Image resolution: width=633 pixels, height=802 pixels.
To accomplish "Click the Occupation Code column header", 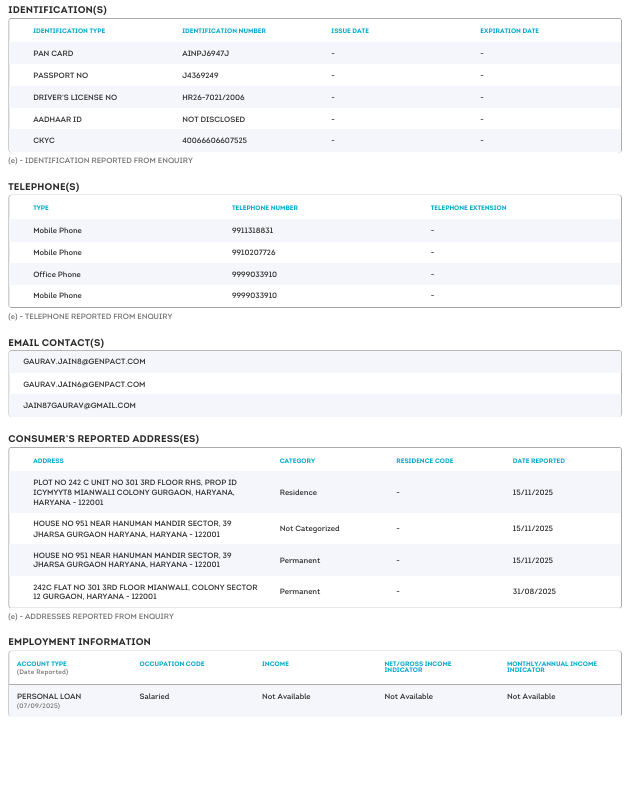I will pos(172,664).
